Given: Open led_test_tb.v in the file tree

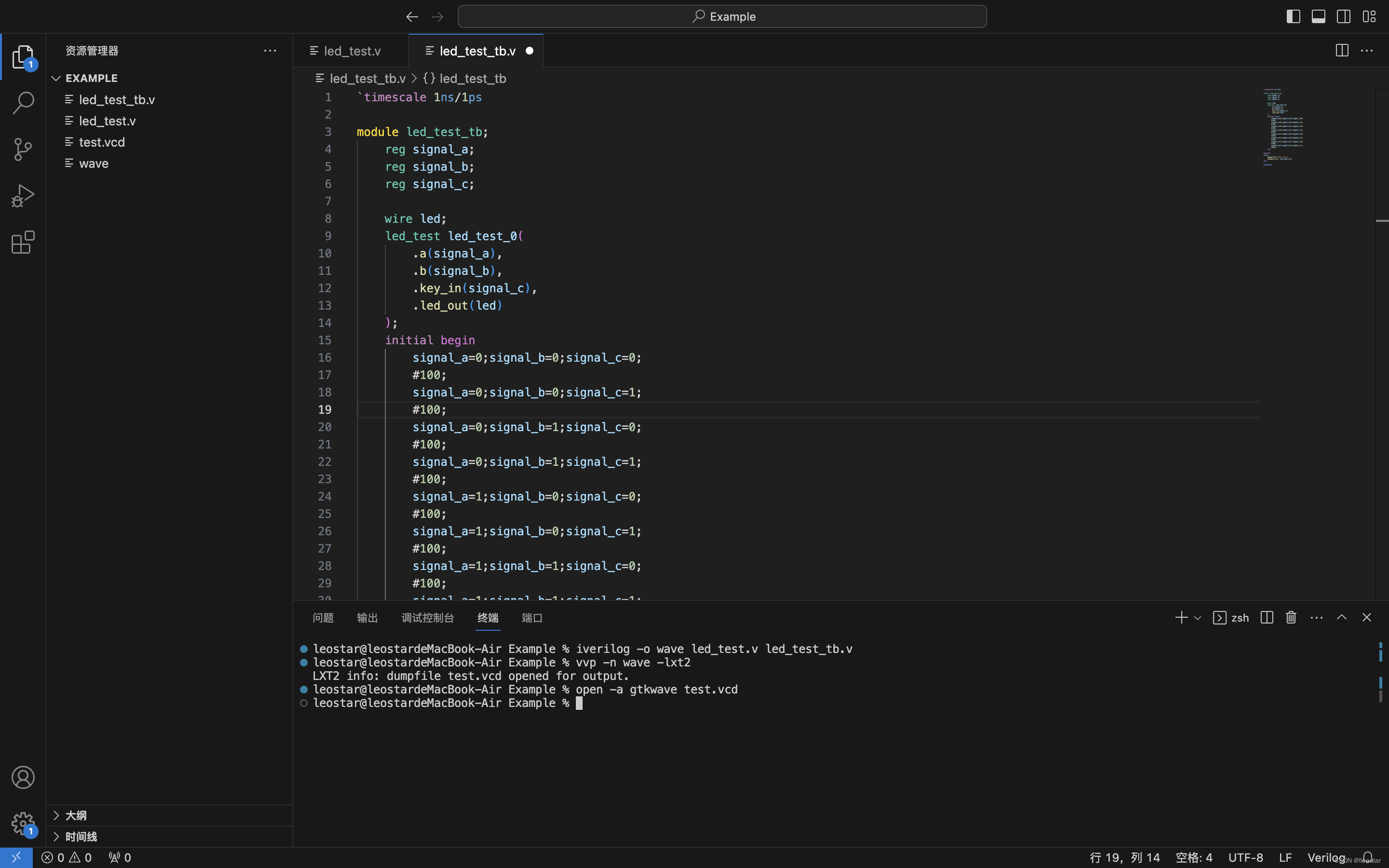Looking at the screenshot, I should click(x=169, y=100).
